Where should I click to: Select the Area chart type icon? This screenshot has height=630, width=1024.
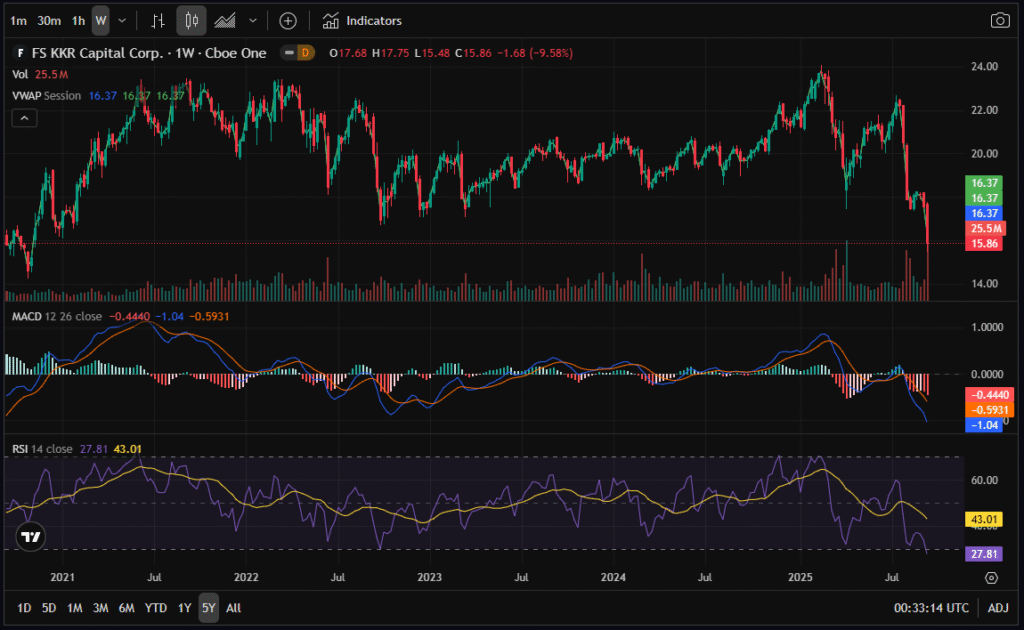point(226,20)
